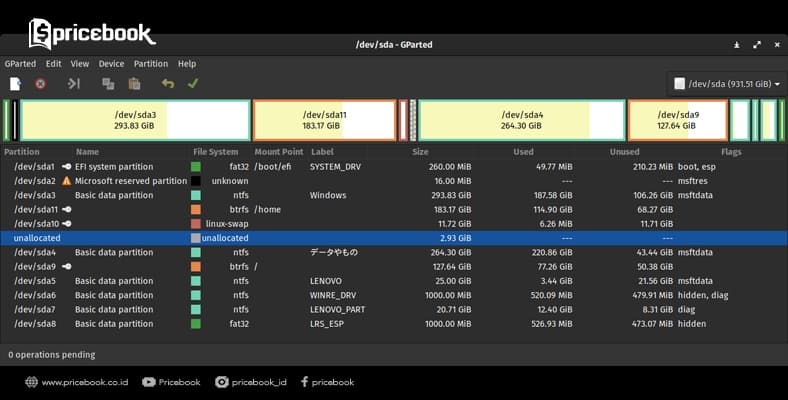This screenshot has height=400, width=788.
Task: Click the Resize/Move partition icon
Action: pyautogui.click(x=74, y=83)
